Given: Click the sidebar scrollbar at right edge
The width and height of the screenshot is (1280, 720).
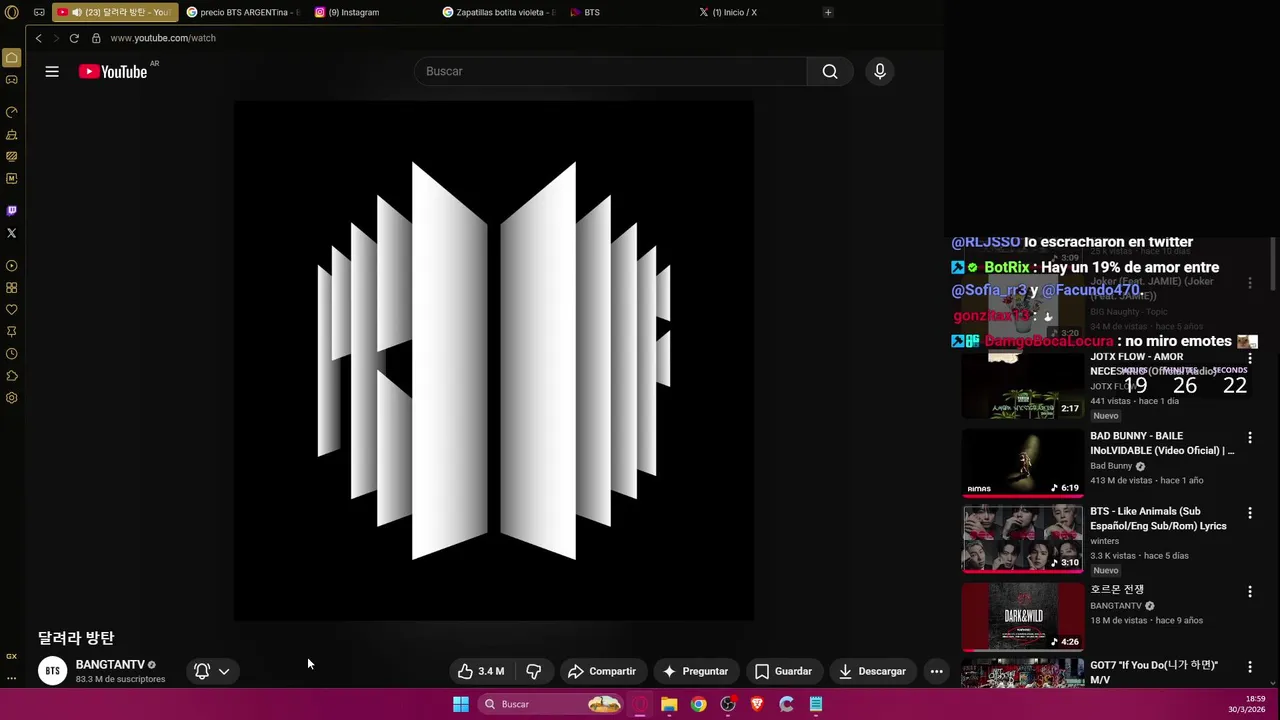Looking at the screenshot, I should [x=1273, y=263].
